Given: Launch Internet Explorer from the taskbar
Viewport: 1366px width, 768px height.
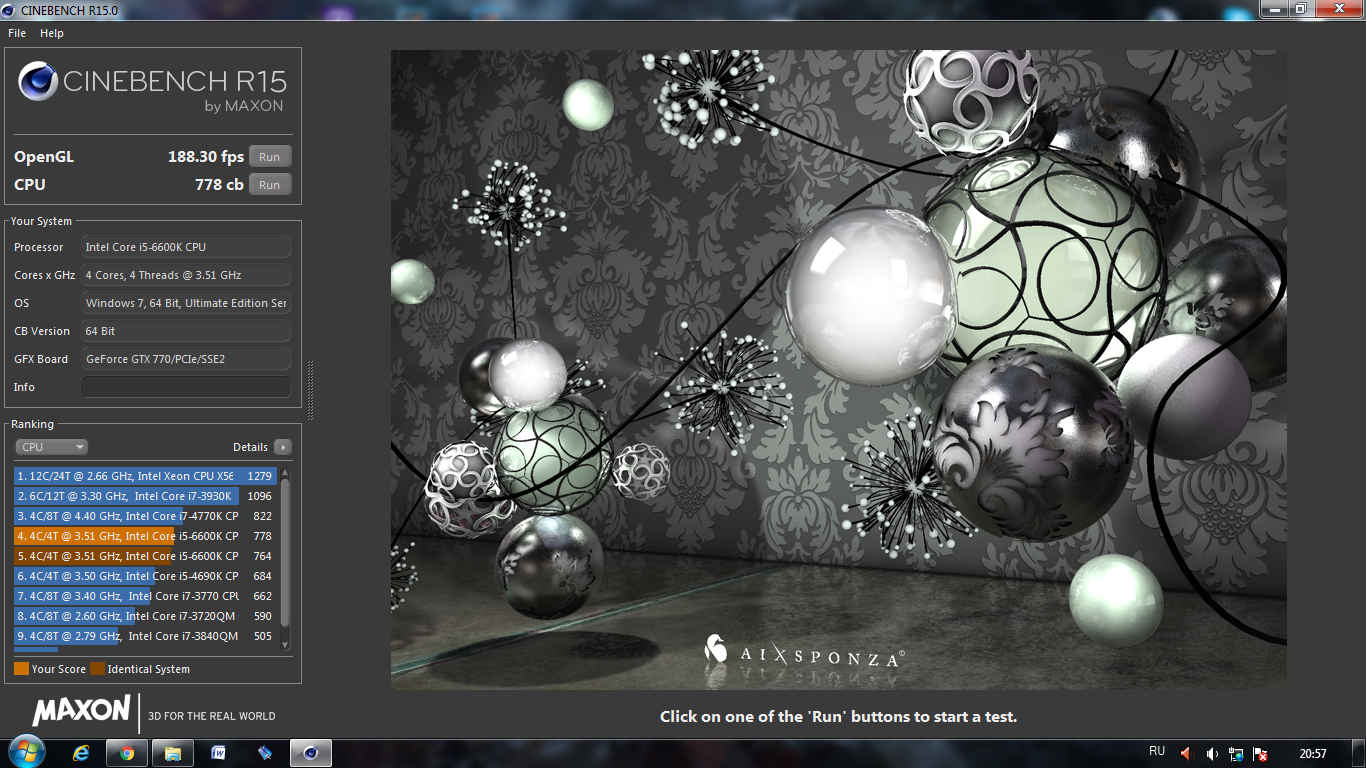Looking at the screenshot, I should coord(82,753).
